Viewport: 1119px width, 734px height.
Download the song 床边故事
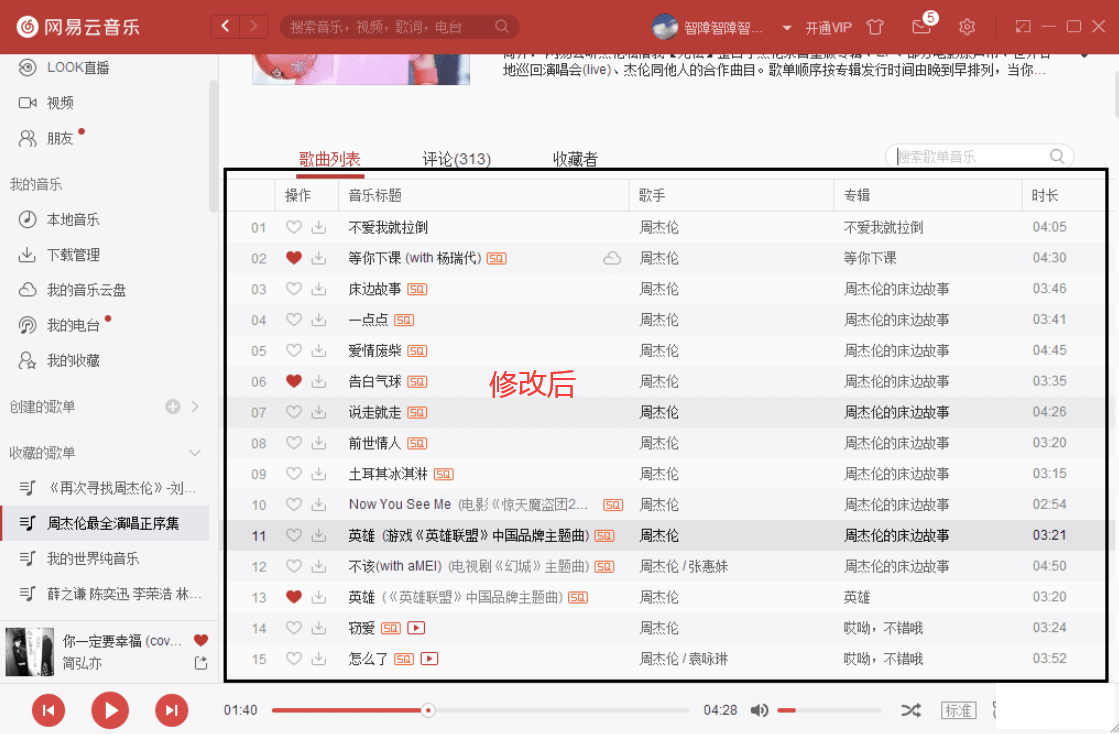click(x=319, y=289)
